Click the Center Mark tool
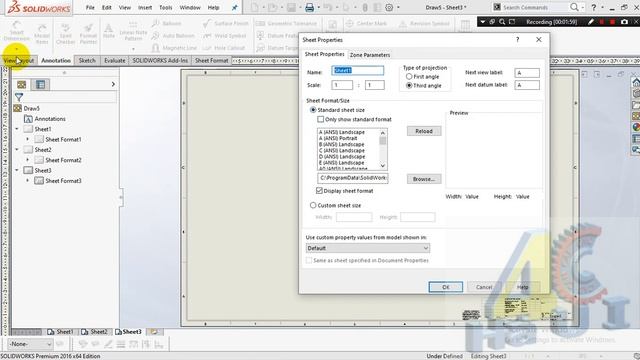Screen dimensions: 640x360 pyautogui.click(x=366, y=24)
